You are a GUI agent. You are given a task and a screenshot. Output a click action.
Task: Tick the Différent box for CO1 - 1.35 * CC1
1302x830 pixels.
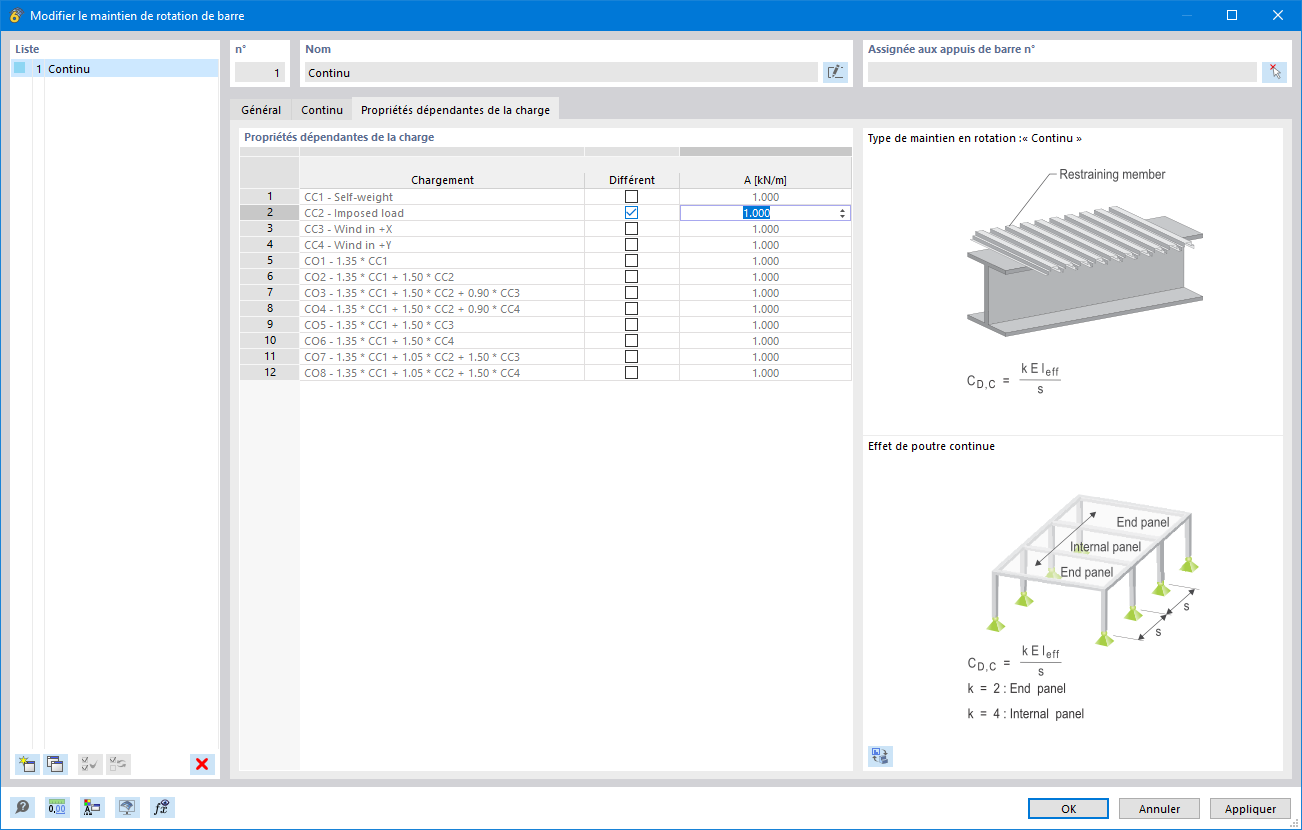tap(631, 261)
